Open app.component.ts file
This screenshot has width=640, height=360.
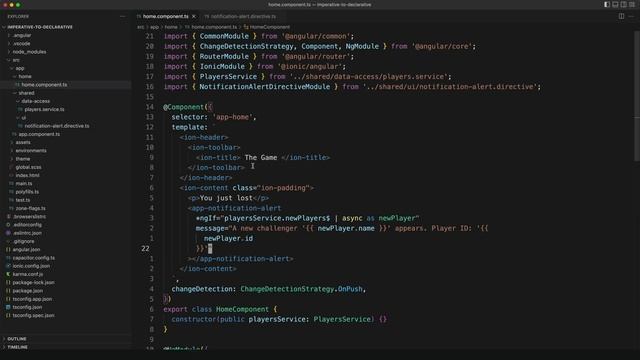39,134
